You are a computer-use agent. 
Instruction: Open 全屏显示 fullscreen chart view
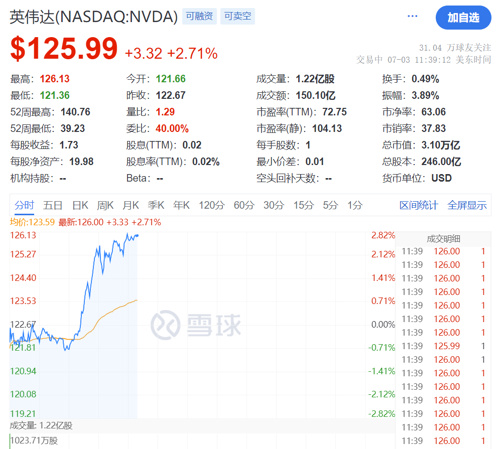[467, 205]
